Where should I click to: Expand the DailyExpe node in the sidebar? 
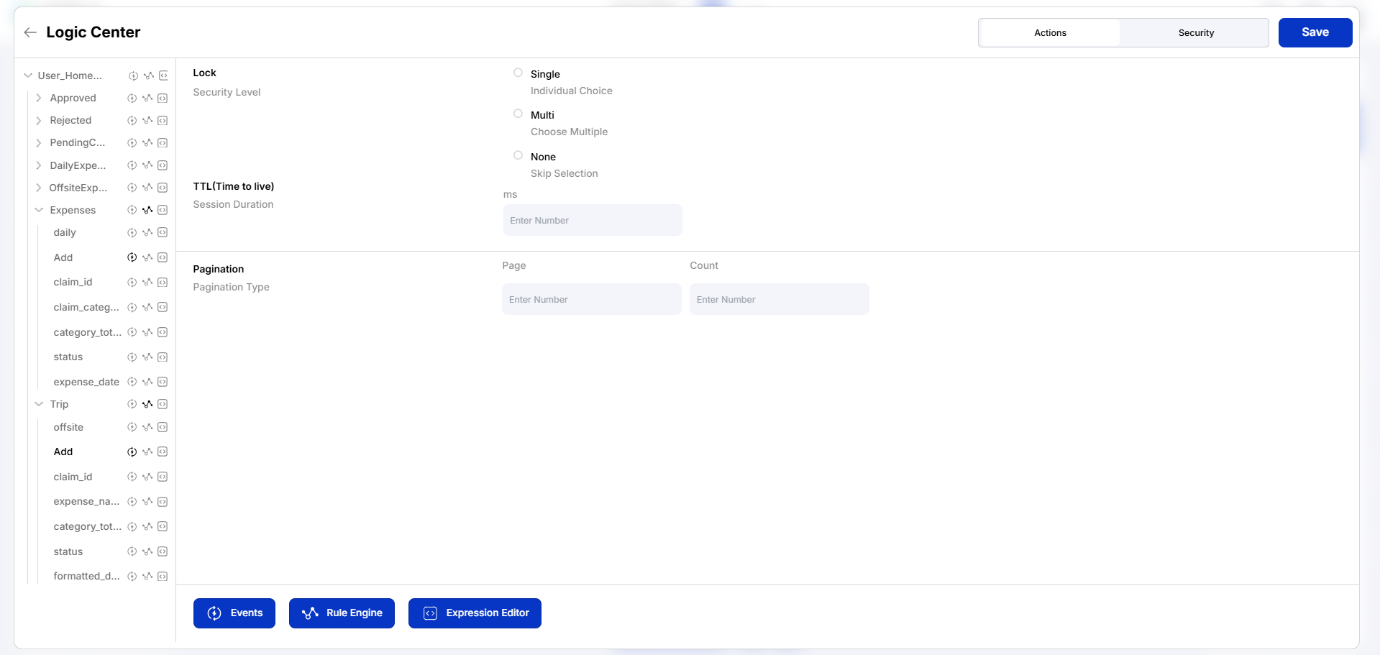pos(38,164)
